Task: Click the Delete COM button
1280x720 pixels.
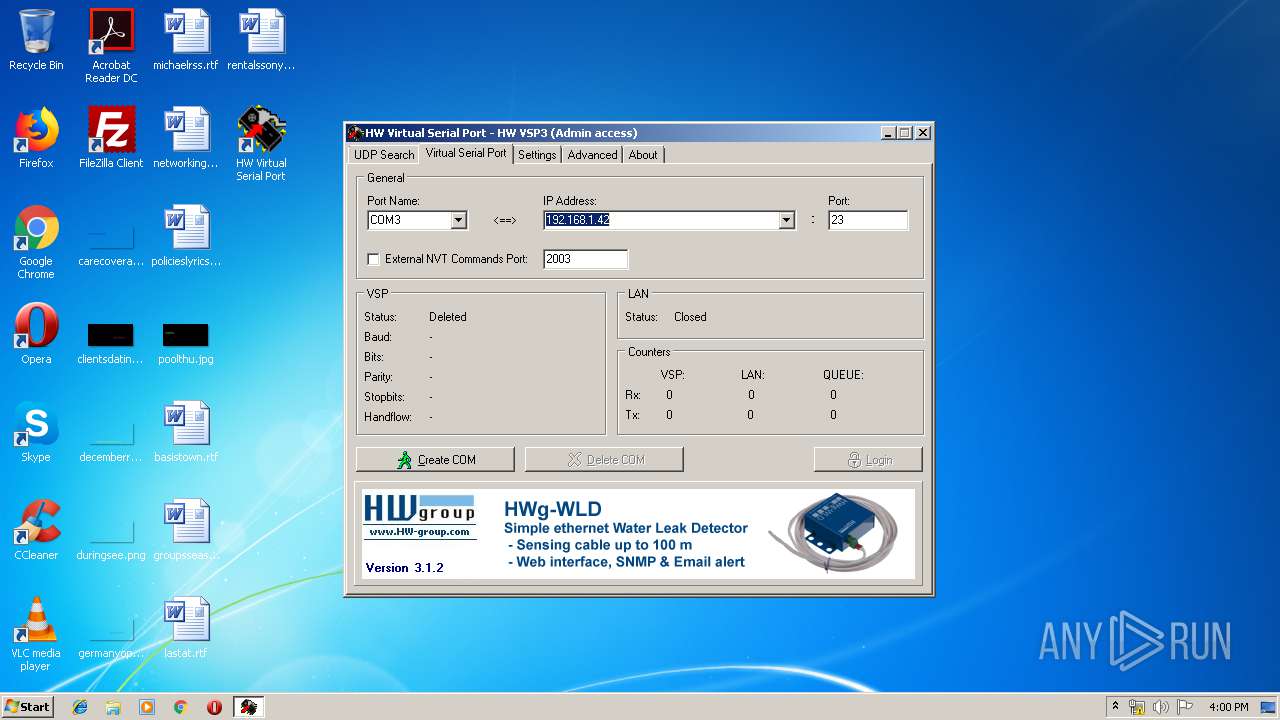Action: point(604,459)
